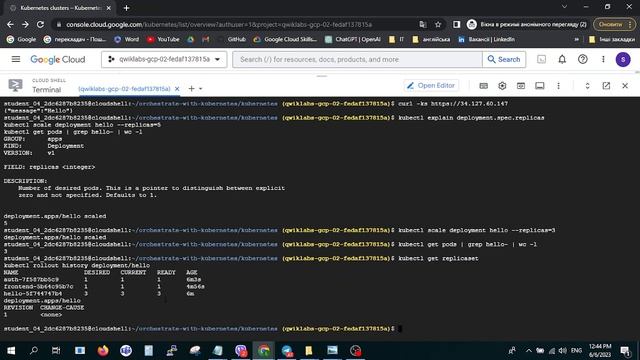Open Firefox from the taskbar

click(103, 351)
